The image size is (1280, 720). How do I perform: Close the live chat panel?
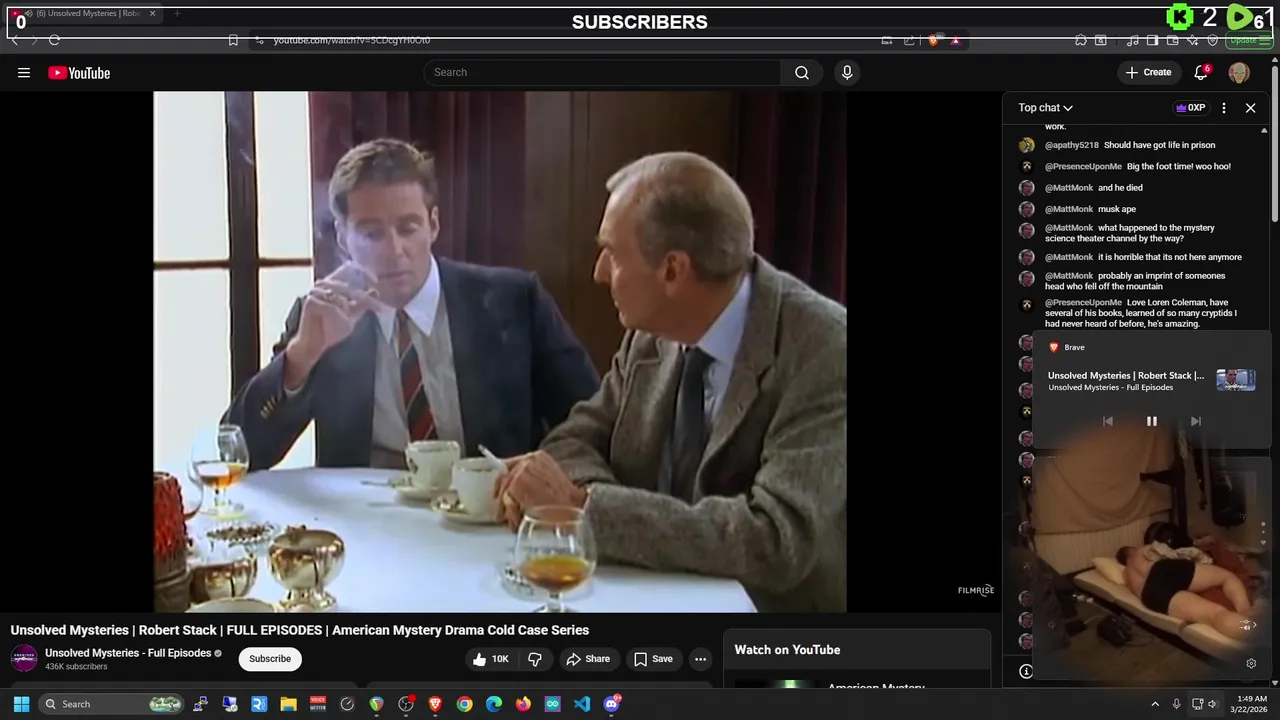pos(1250,108)
